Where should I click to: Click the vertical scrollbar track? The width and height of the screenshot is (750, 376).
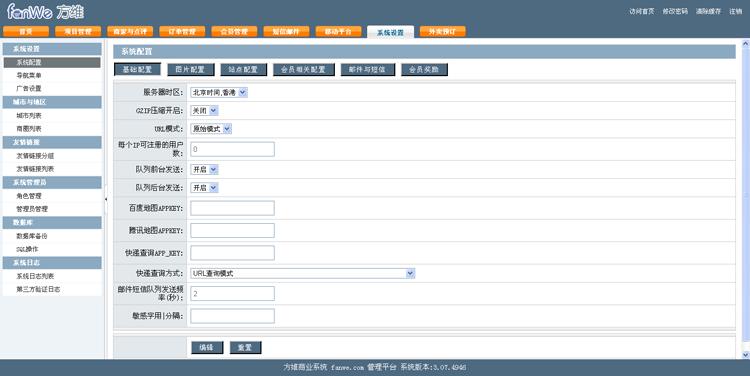click(745, 199)
